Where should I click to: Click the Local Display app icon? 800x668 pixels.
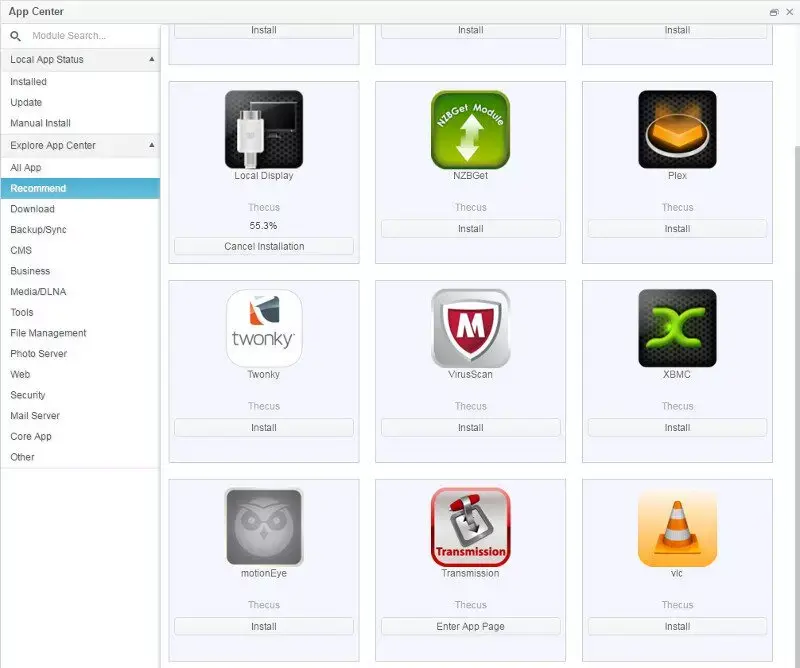pos(264,130)
